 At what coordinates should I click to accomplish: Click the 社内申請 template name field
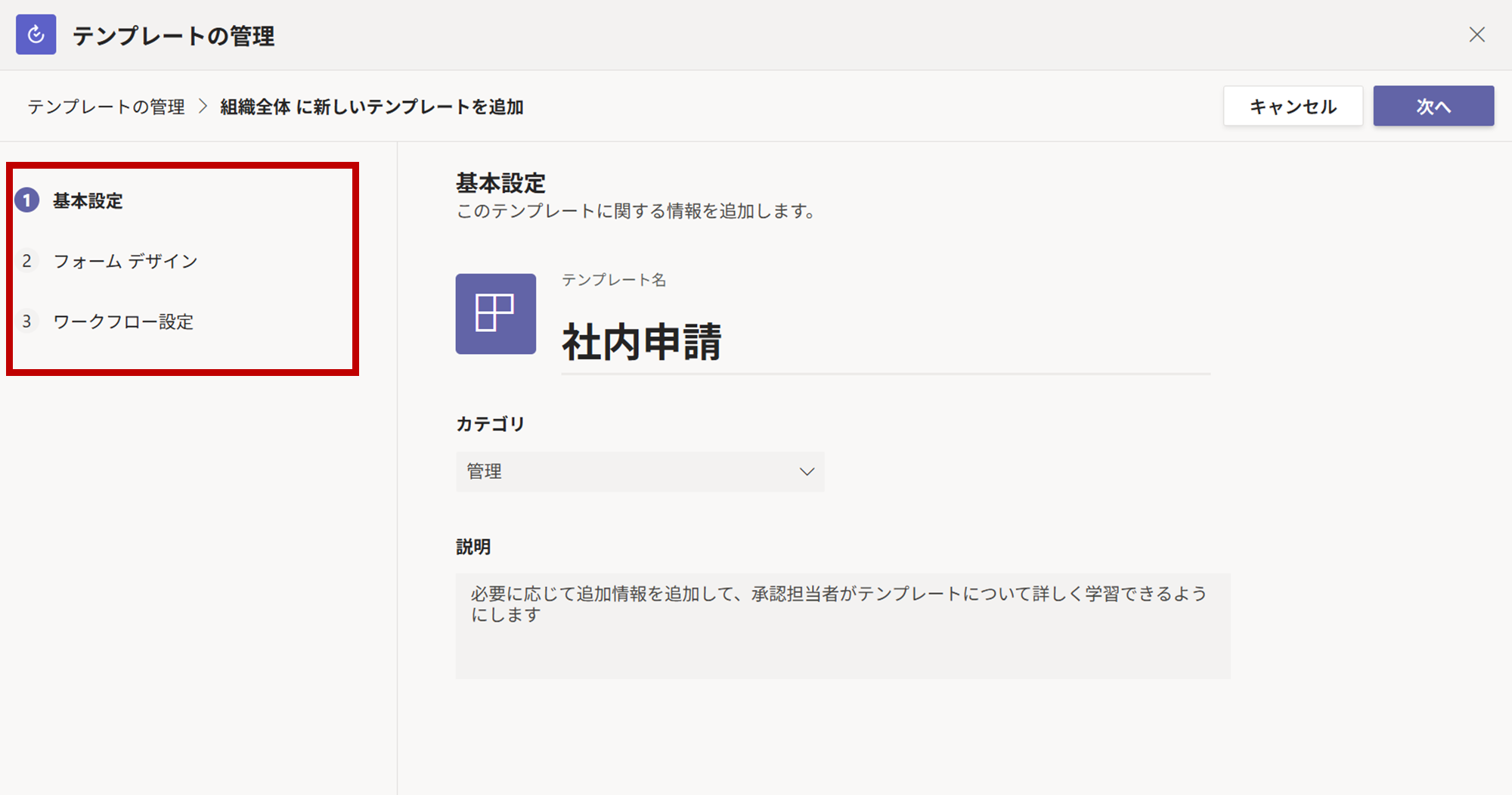pos(885,343)
